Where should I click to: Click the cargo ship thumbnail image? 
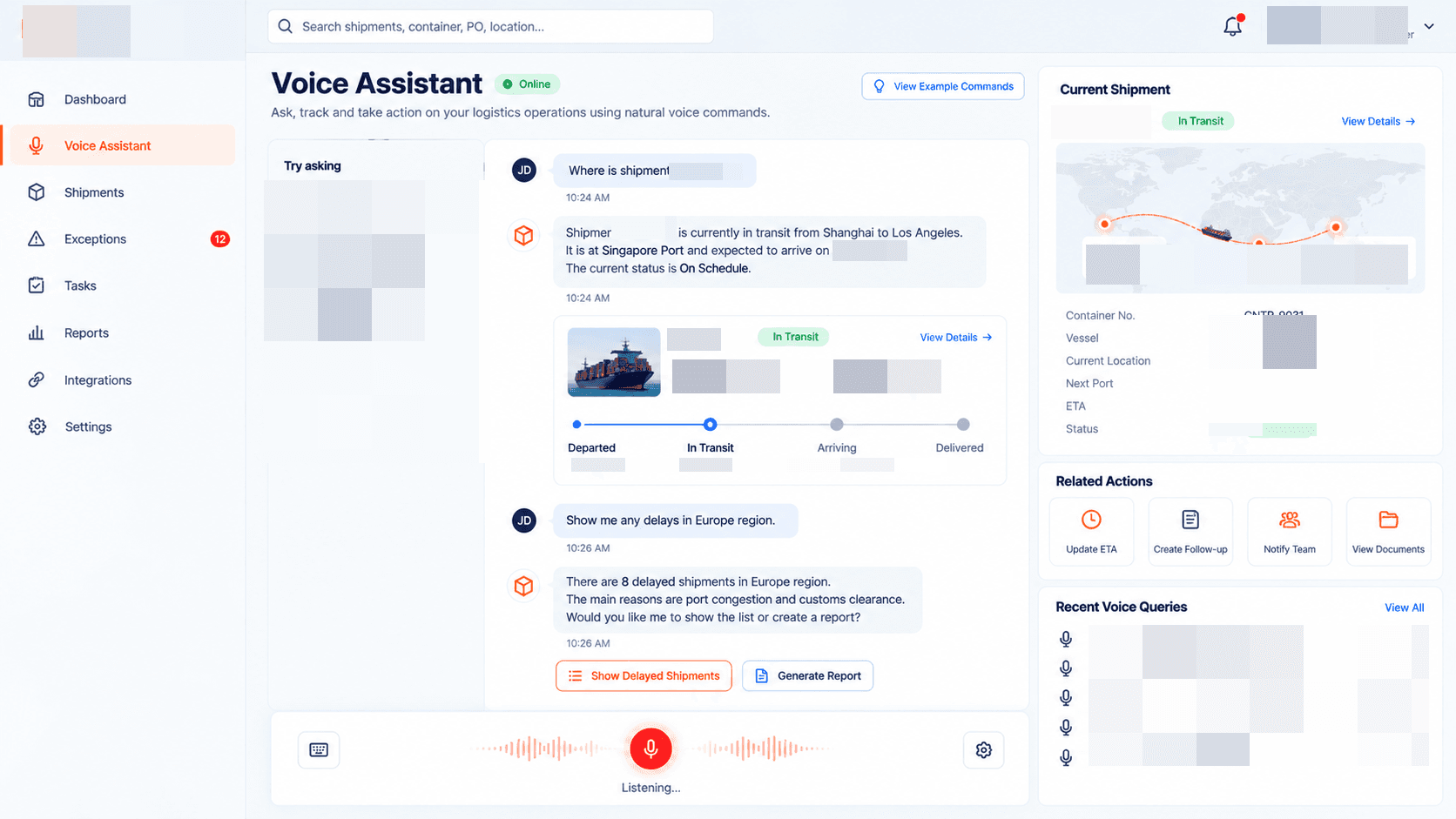coord(614,362)
